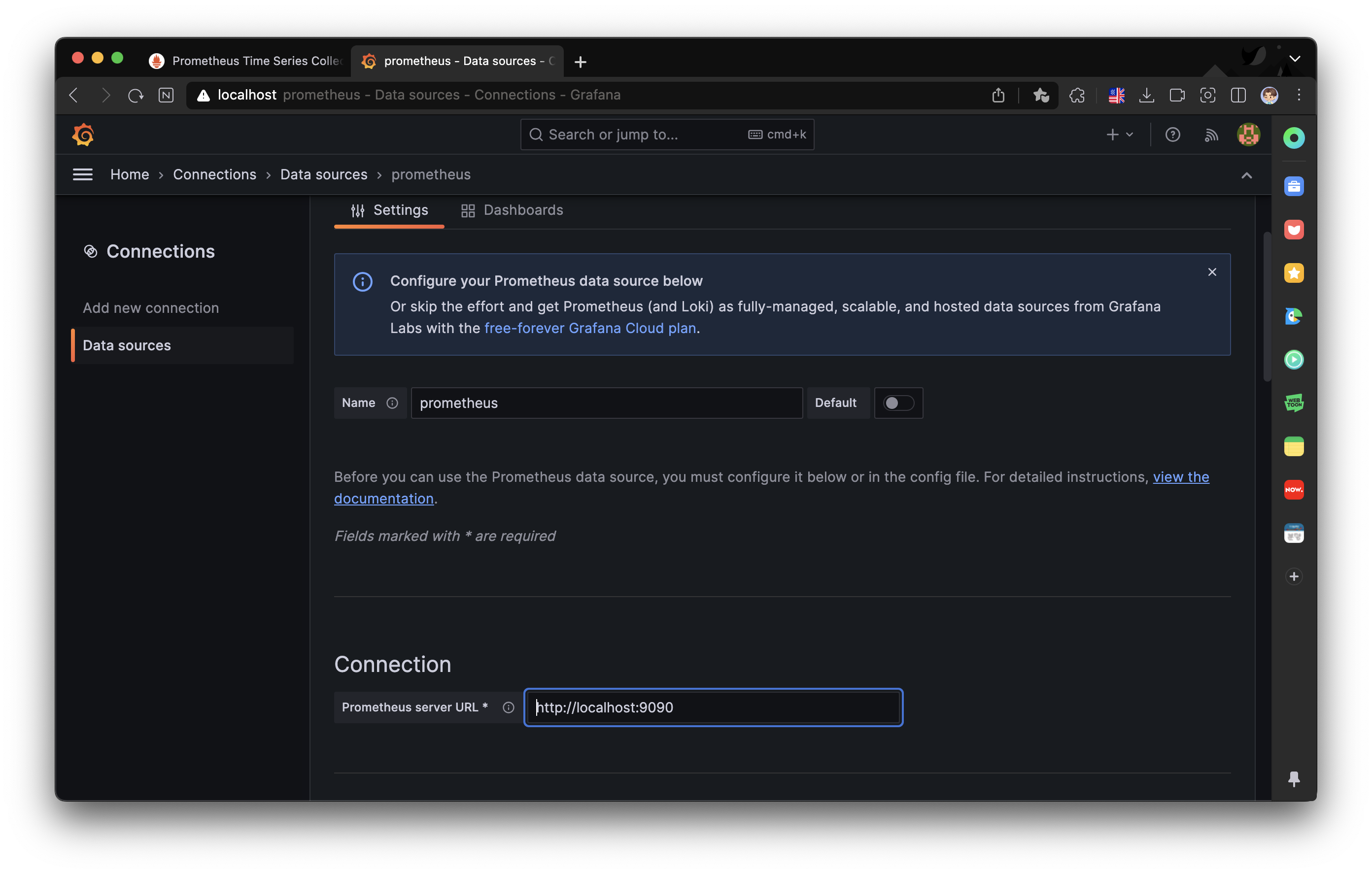Select the Settings tab
1372x874 pixels.
389,210
